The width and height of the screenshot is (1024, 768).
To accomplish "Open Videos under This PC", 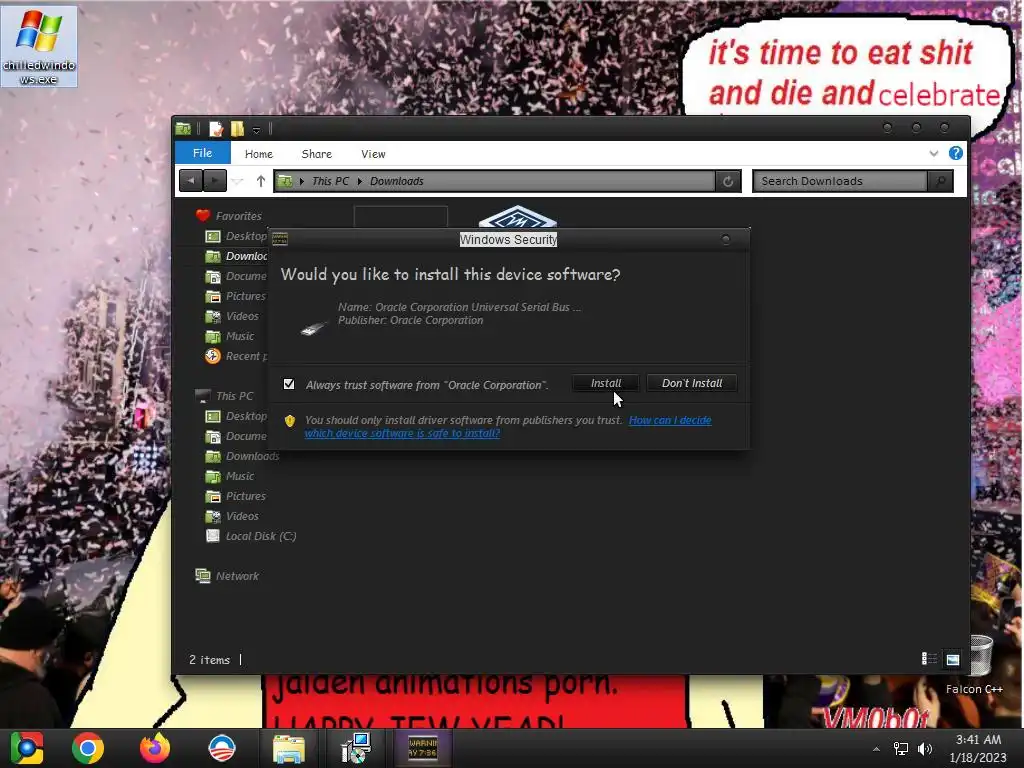I will [242, 517].
